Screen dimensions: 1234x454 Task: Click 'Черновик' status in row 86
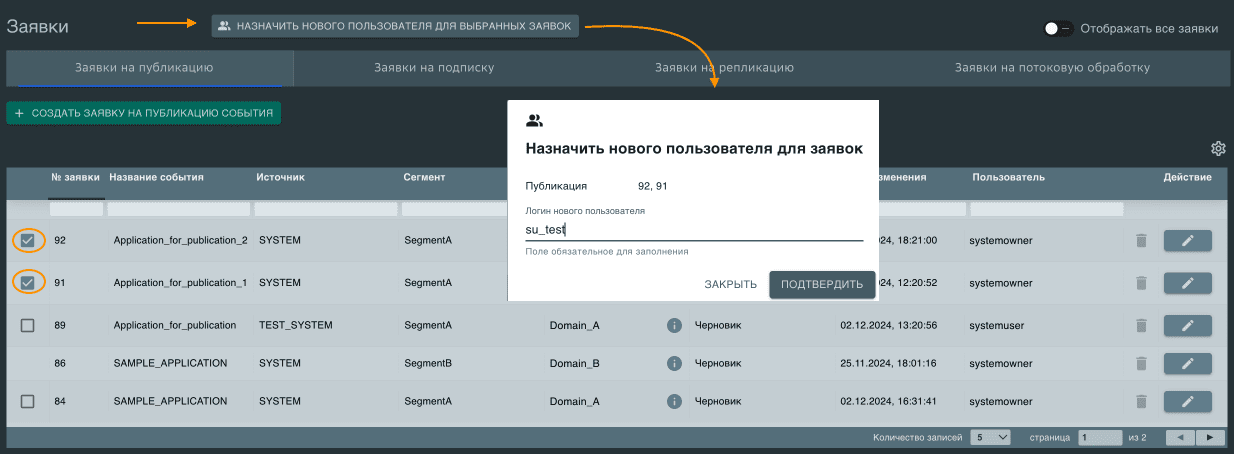point(716,363)
